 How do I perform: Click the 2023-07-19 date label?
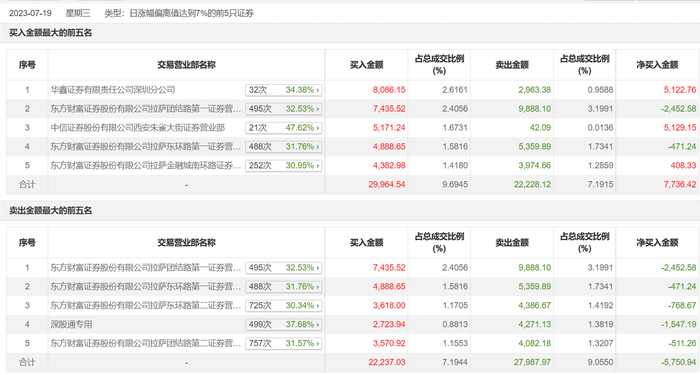pyautogui.click(x=30, y=13)
